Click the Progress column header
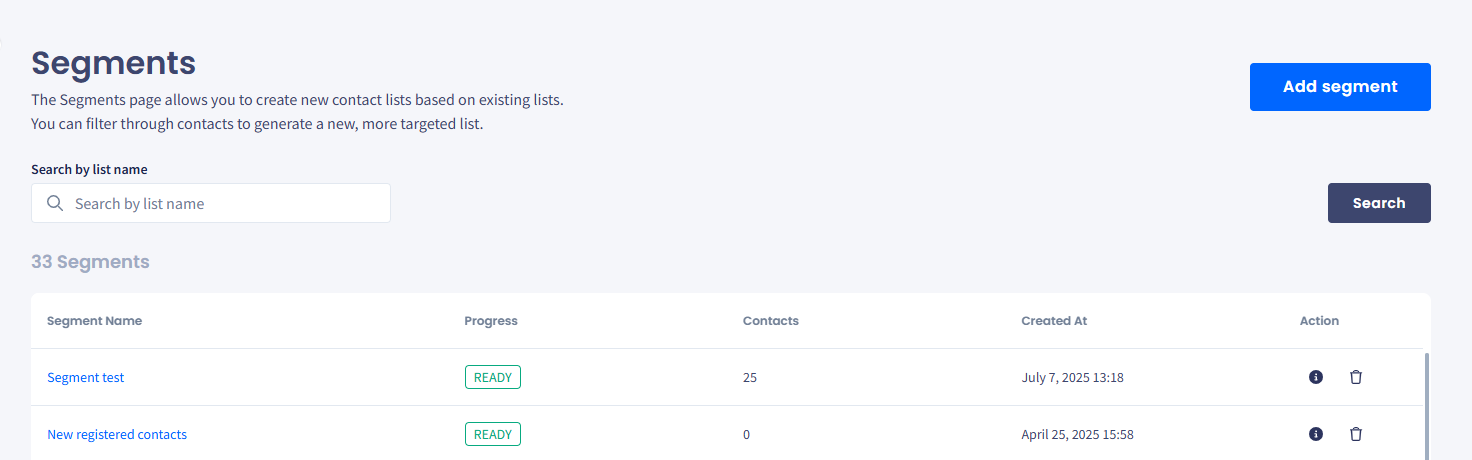The height and width of the screenshot is (460, 1472). 491,321
